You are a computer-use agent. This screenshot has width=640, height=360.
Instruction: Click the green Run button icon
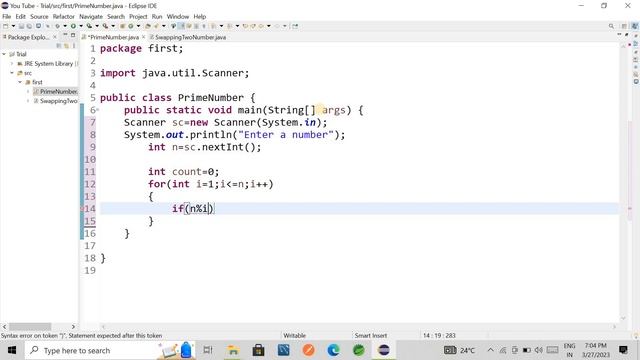[73, 26]
